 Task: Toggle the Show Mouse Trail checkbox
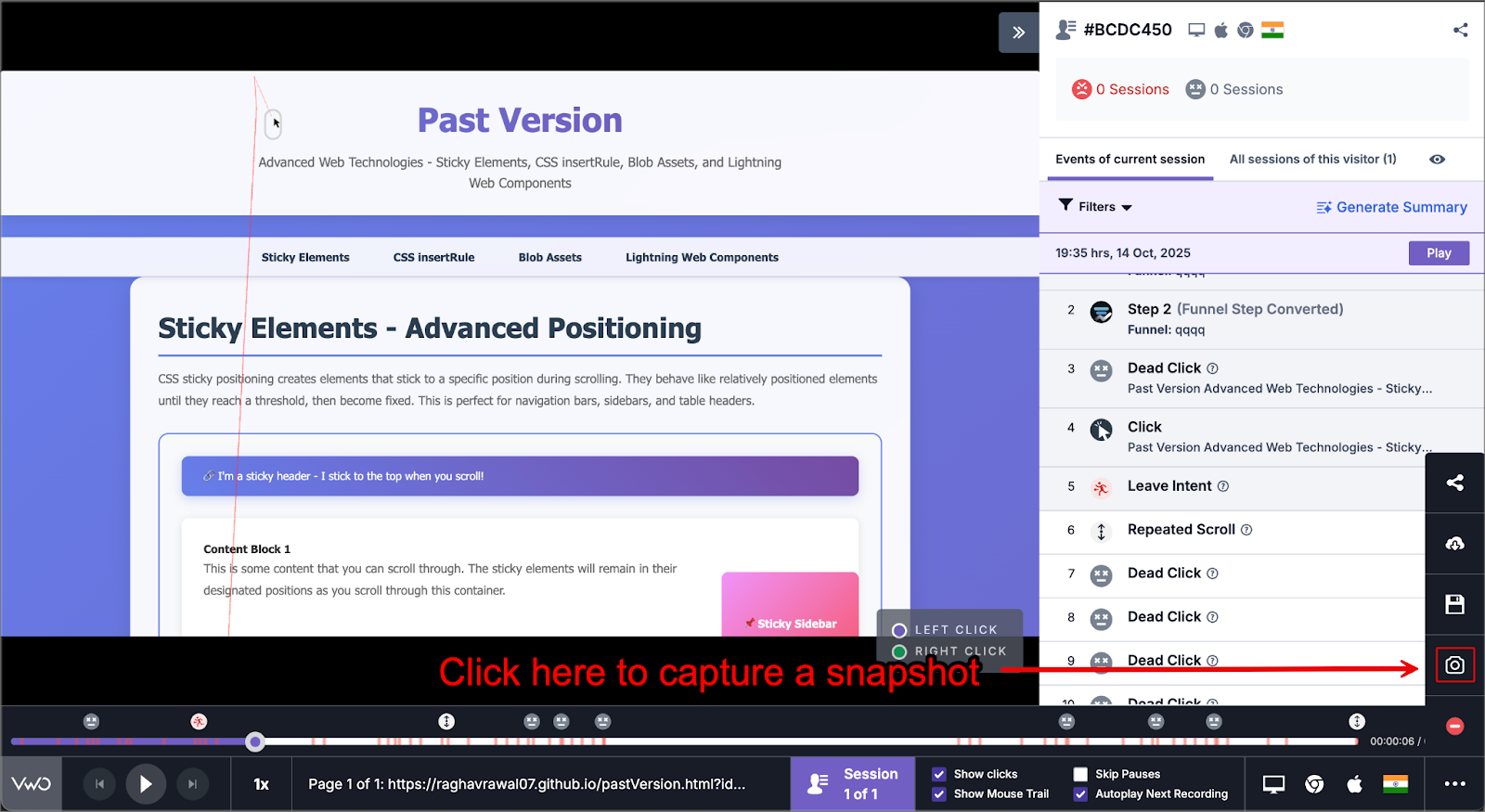coord(939,794)
